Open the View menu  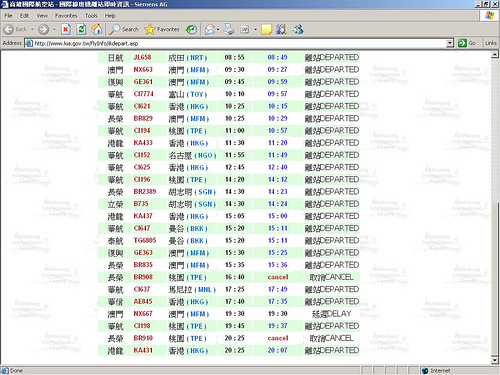42,16
